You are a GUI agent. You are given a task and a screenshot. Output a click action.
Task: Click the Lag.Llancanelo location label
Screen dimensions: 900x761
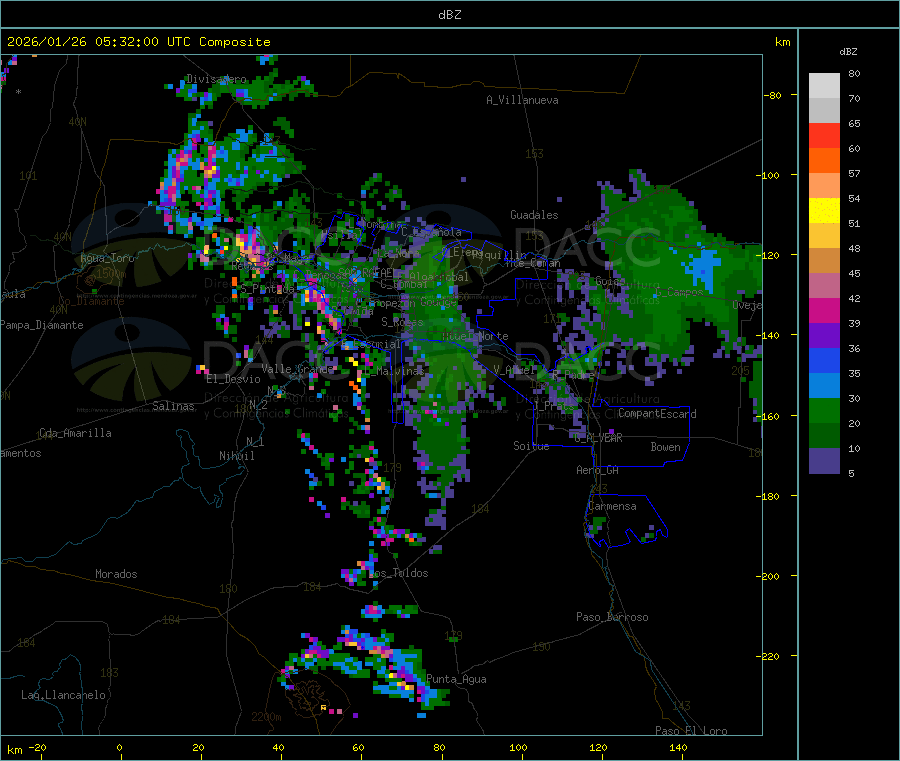tap(64, 695)
